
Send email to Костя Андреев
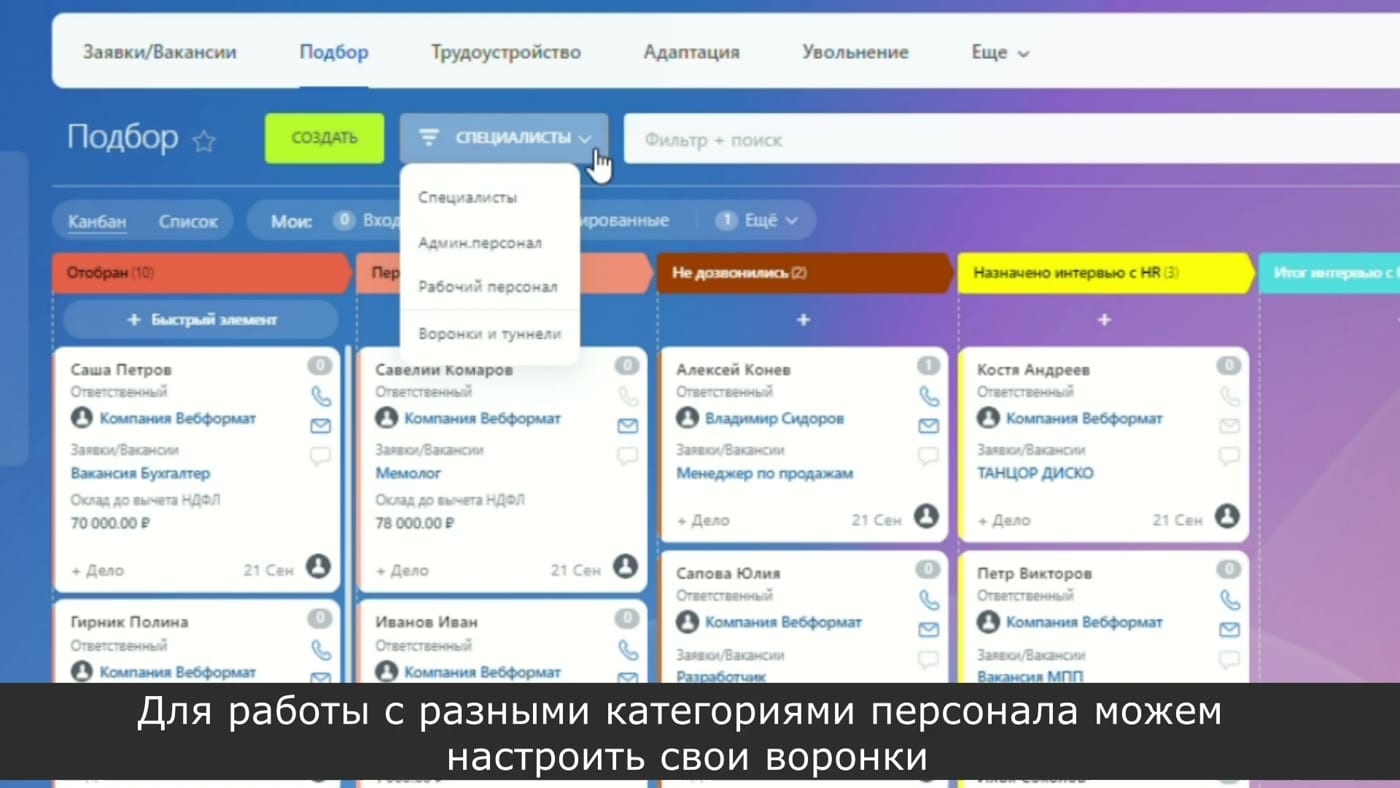coord(1229,426)
